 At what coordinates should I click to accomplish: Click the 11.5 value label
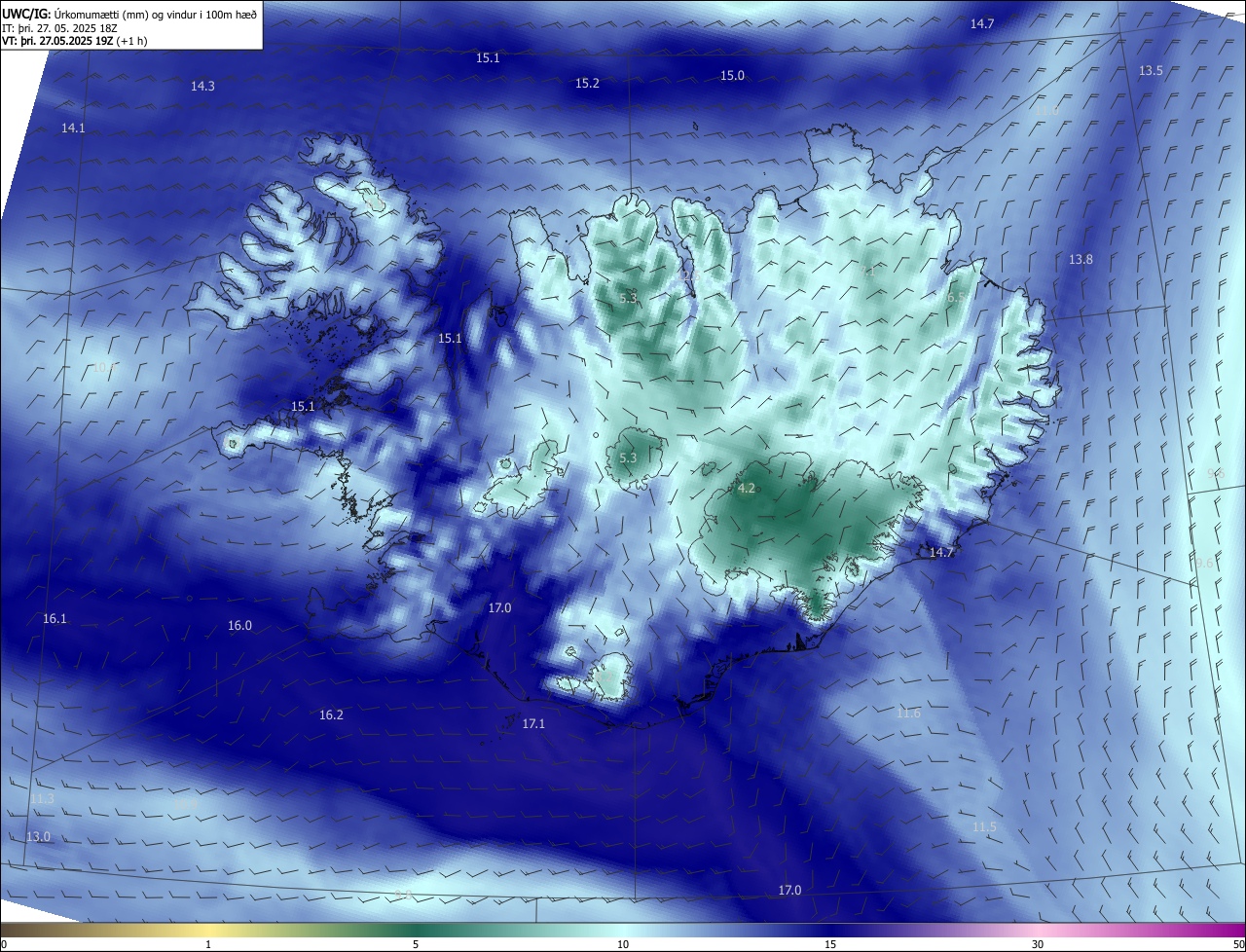[x=984, y=827]
